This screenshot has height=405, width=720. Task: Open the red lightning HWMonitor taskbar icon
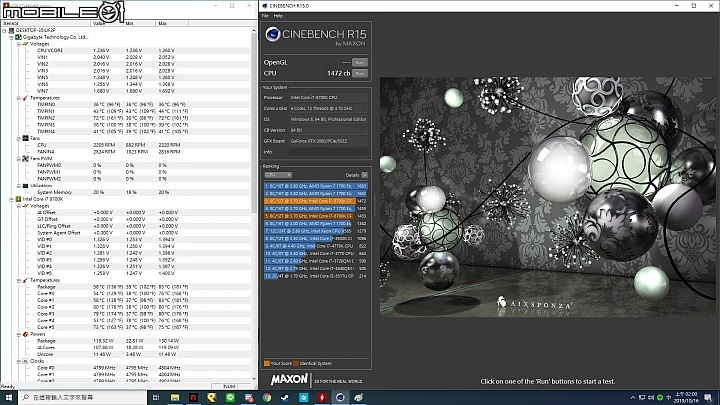[x=322, y=398]
